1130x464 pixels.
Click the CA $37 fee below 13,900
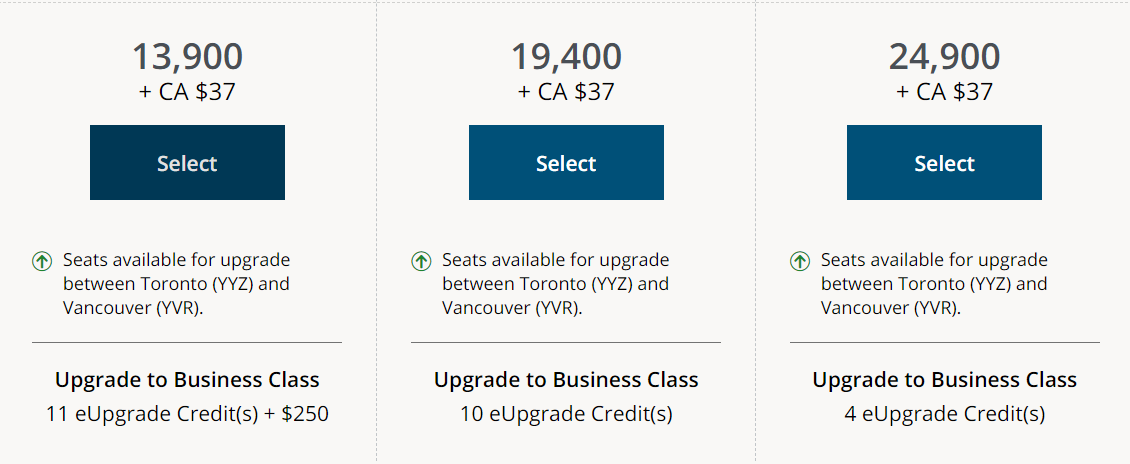click(x=187, y=92)
